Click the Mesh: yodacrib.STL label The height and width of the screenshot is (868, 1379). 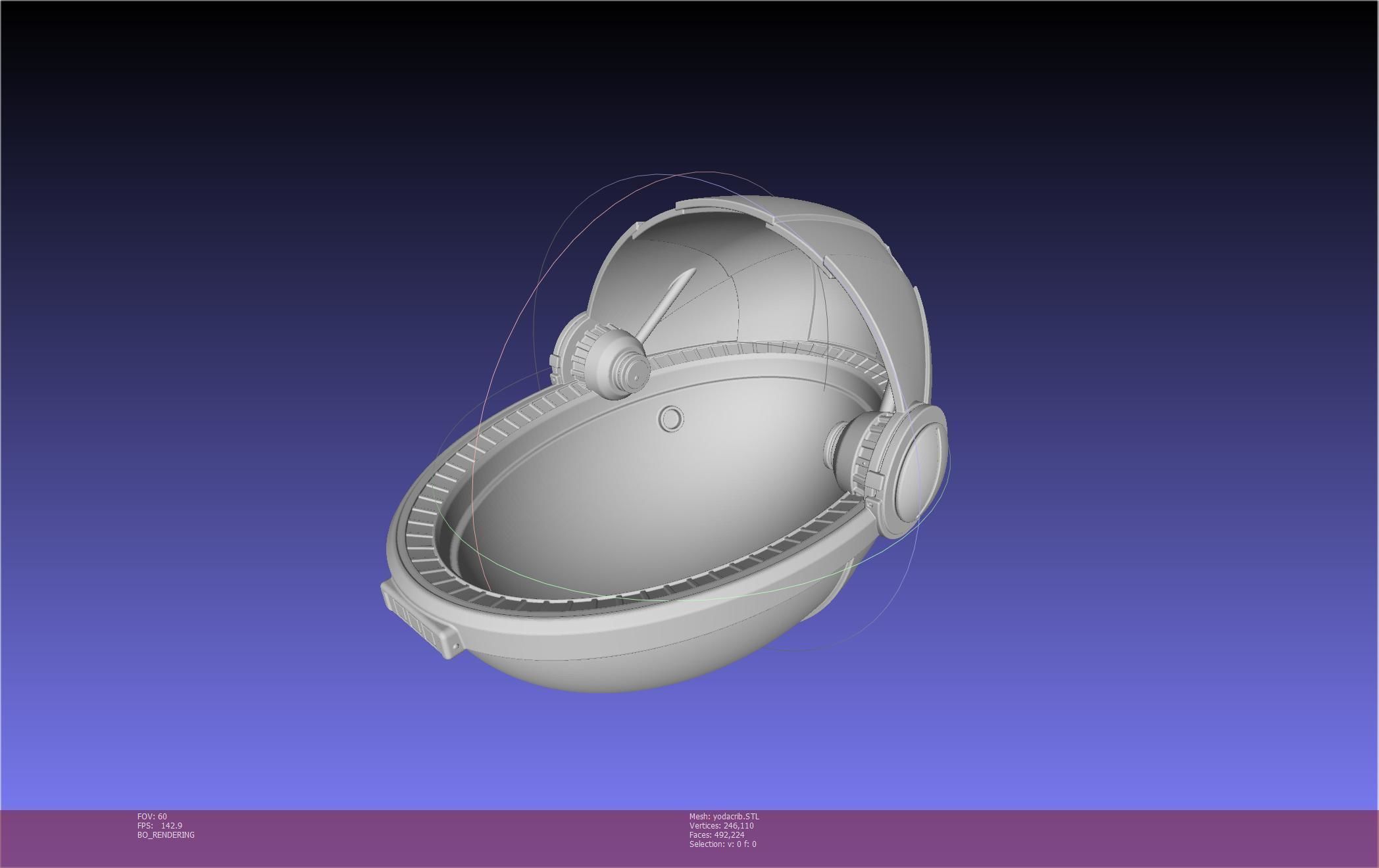(x=724, y=817)
